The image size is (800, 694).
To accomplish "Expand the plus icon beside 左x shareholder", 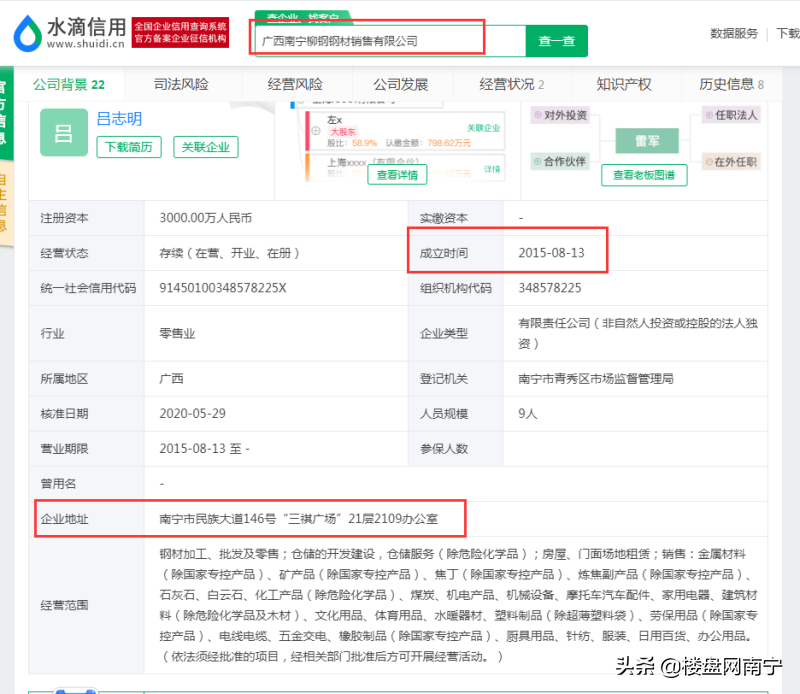I will [316, 131].
